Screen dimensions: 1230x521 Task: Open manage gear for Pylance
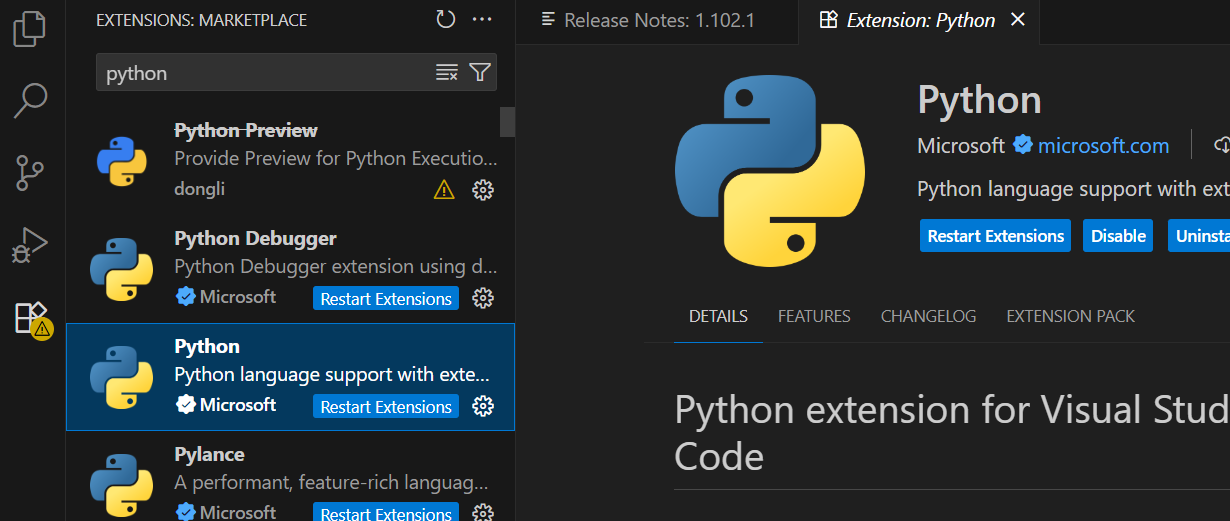tap(483, 513)
